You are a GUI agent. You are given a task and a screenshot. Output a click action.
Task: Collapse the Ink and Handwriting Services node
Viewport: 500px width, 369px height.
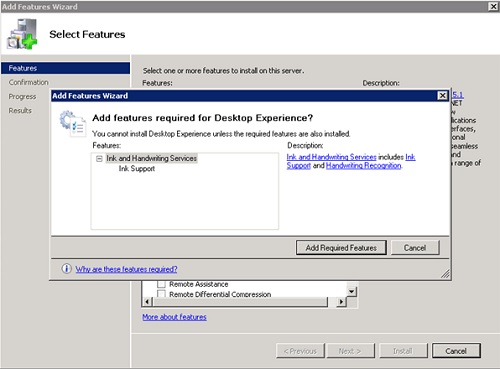pos(99,159)
